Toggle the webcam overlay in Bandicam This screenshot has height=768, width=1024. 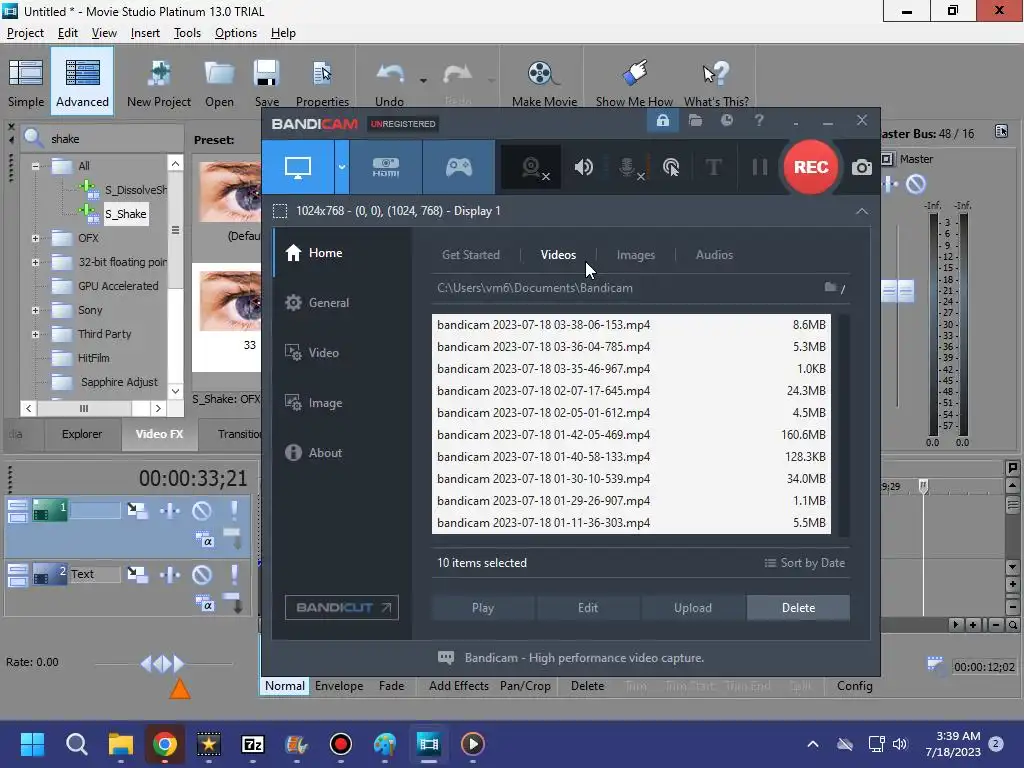532,168
